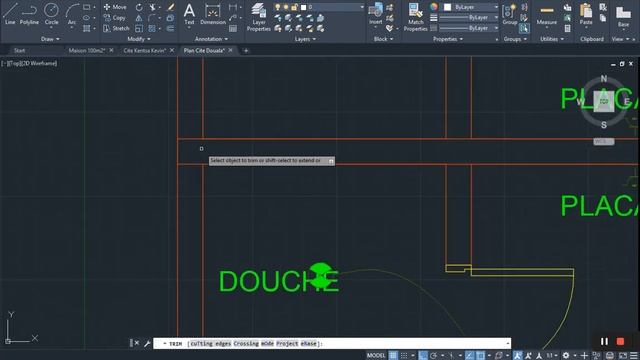Viewport: 640px width, 360px height.
Task: Click Match Properties tool
Action: 416,17
